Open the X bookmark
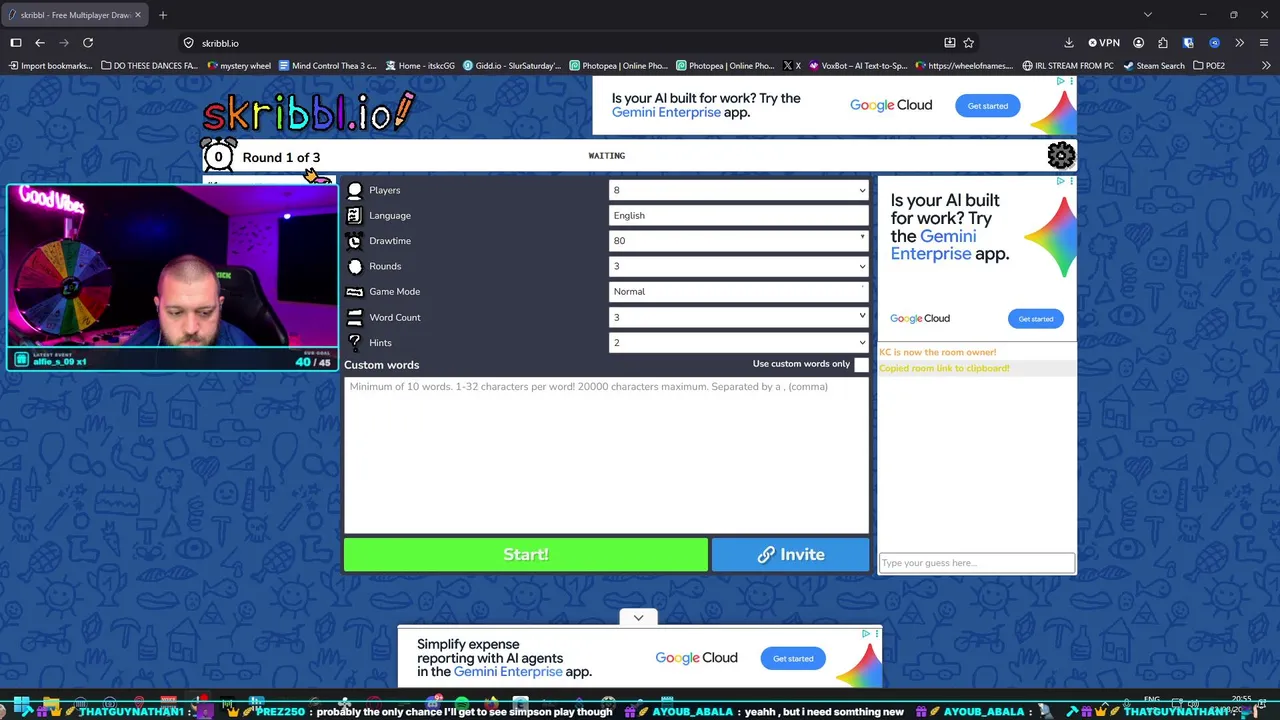The height and width of the screenshot is (720, 1280). point(793,66)
